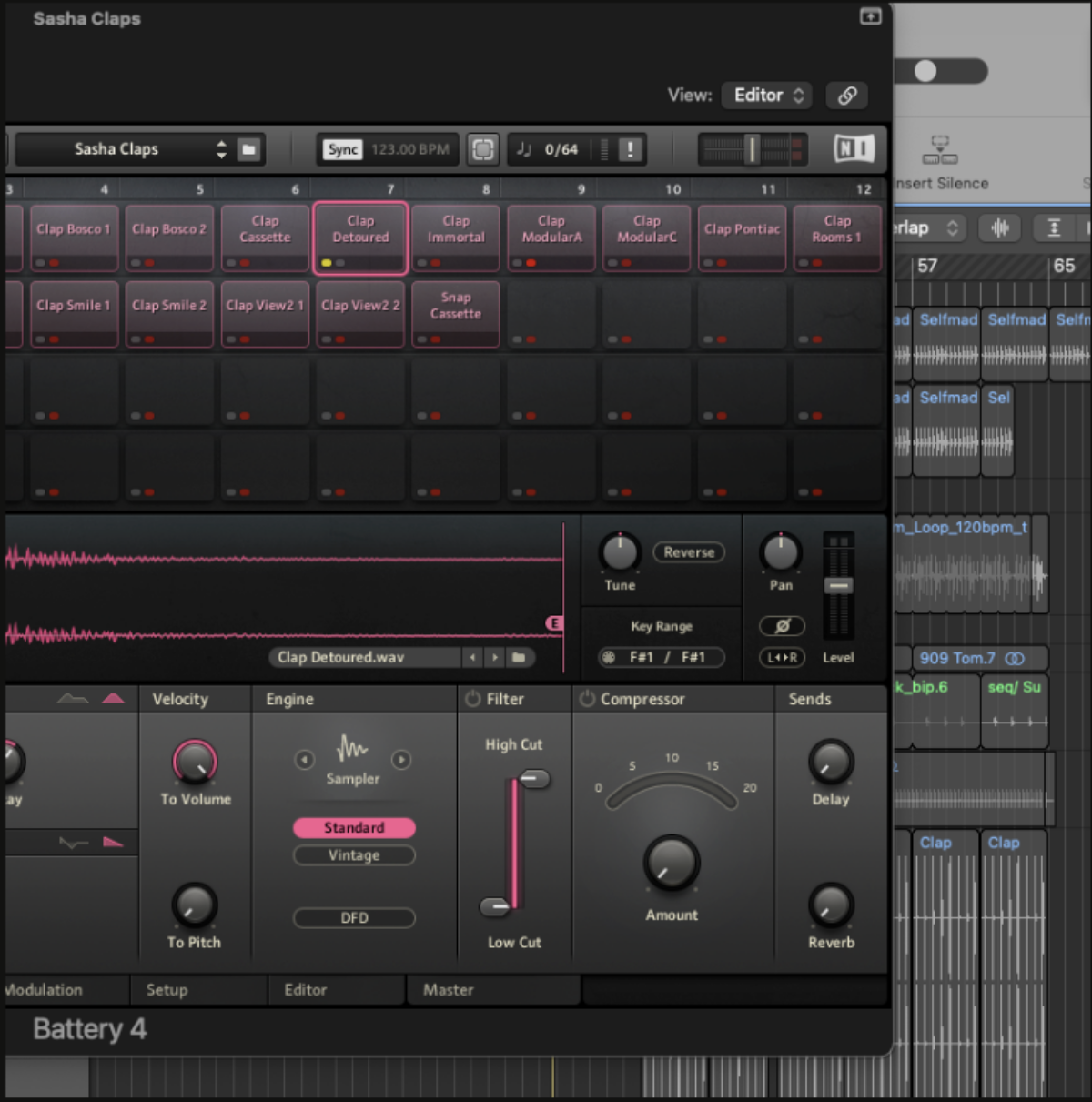Select the pink filled envelope shape icon
The width and height of the screenshot is (1092, 1102).
coord(113,699)
